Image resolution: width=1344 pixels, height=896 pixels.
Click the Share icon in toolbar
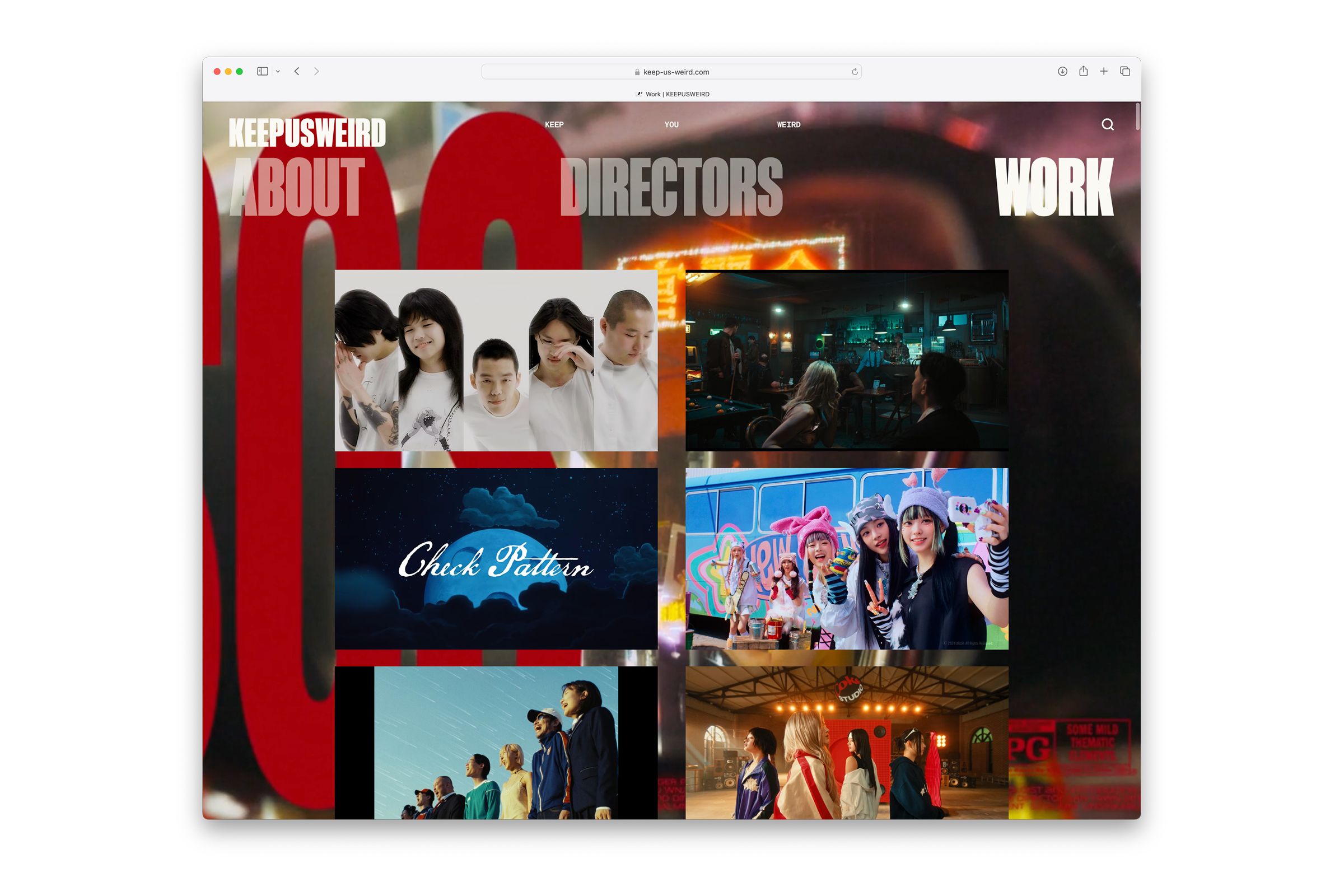pos(1083,72)
